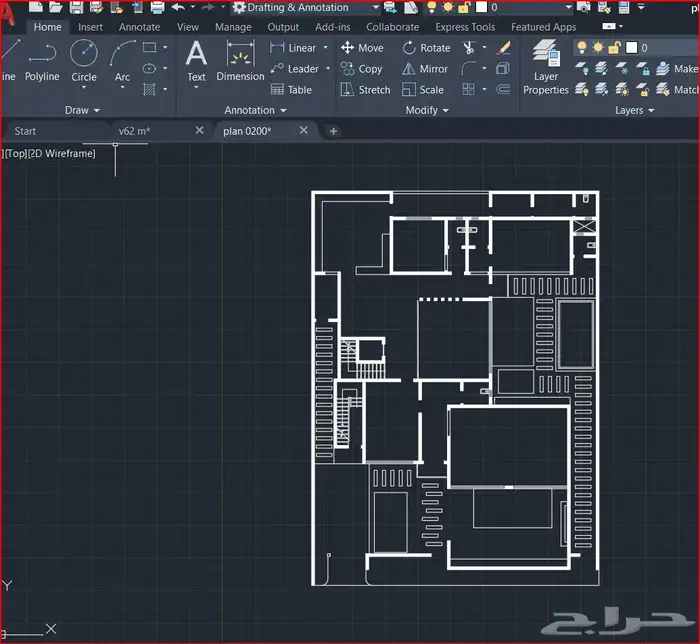Image resolution: width=700 pixels, height=644 pixels.
Task: Click white color swatch in Quick Access layer control
Action: [481, 7]
